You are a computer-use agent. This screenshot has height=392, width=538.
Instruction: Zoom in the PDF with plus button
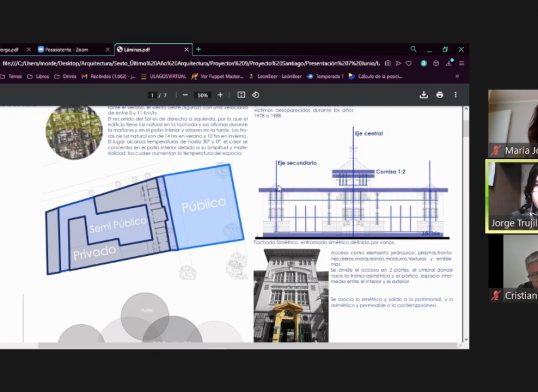tap(220, 95)
